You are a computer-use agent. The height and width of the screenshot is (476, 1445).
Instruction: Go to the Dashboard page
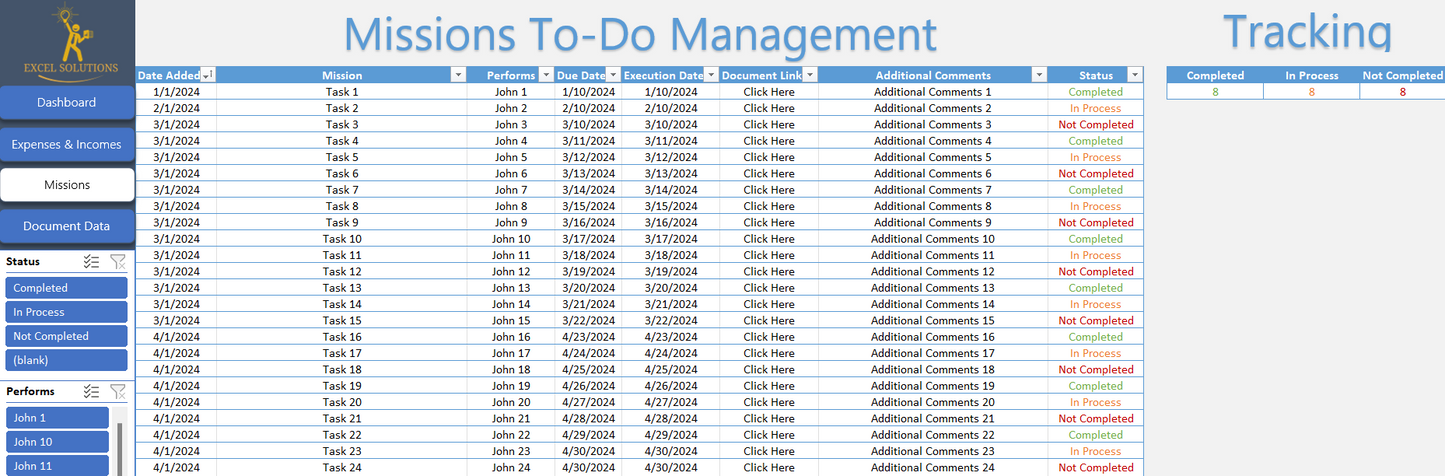tap(67, 103)
